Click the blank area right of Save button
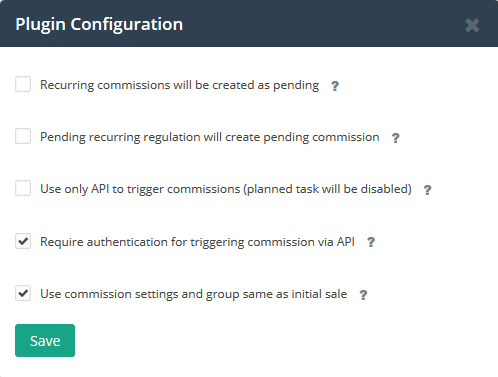498x377 pixels. (283, 340)
